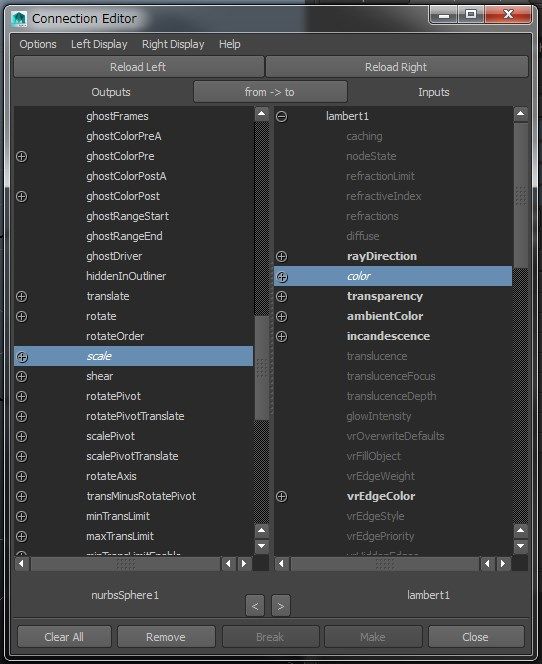Toggle the from -> to direction button
This screenshot has height=664, width=542.
[x=270, y=92]
